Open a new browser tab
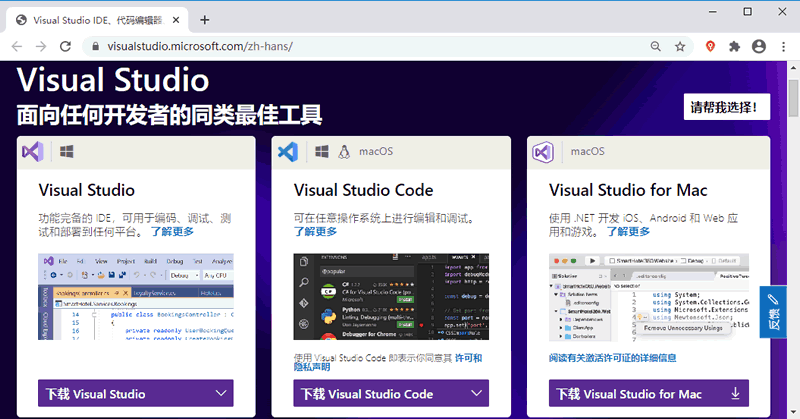The image size is (800, 419). click(x=205, y=20)
